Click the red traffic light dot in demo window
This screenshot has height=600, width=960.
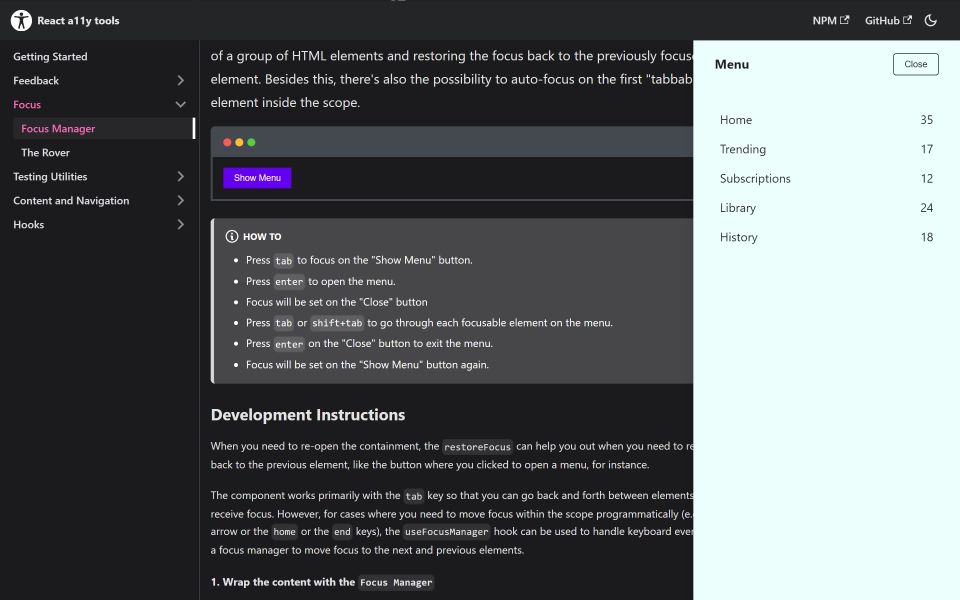tap(227, 143)
